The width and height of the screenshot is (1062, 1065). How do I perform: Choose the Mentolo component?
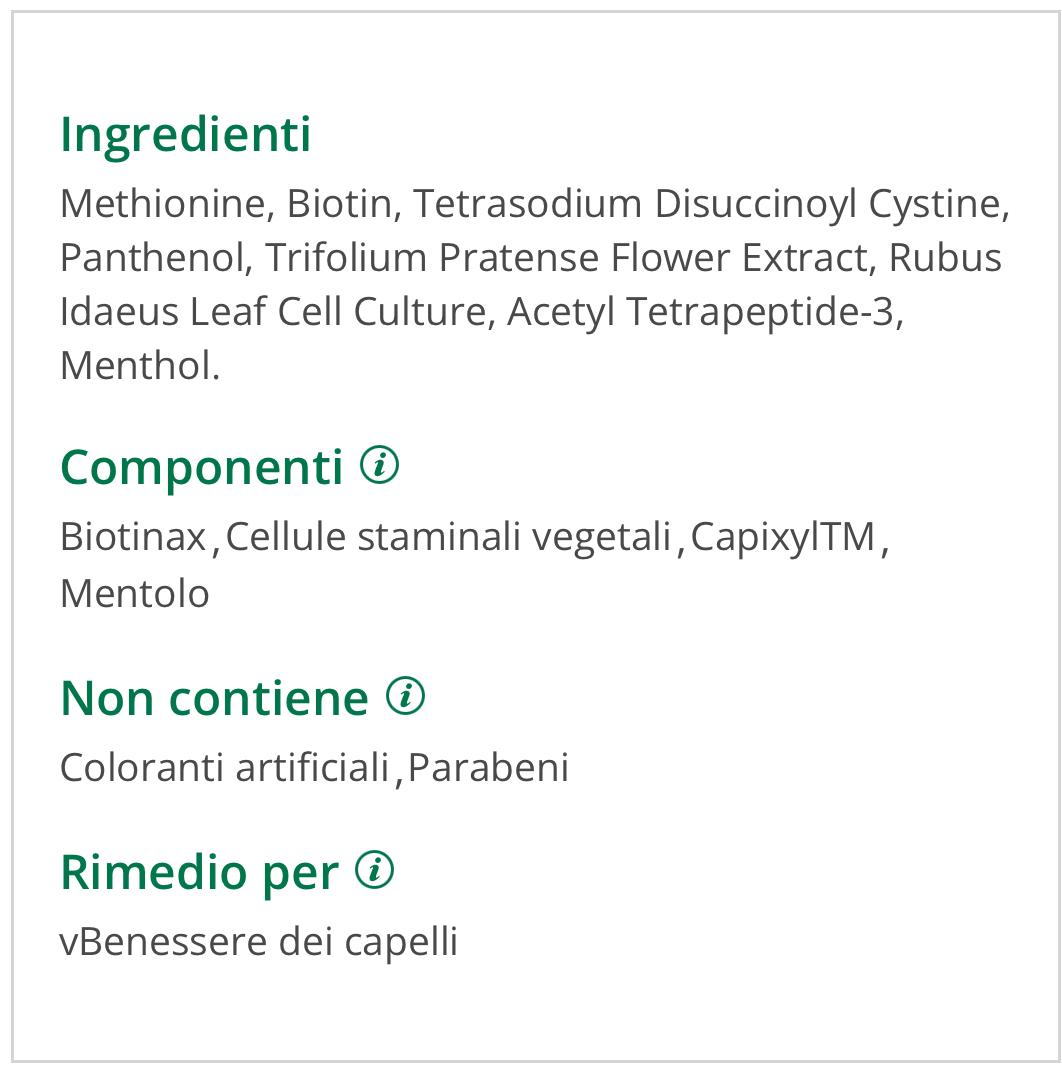pyautogui.click(x=135, y=594)
